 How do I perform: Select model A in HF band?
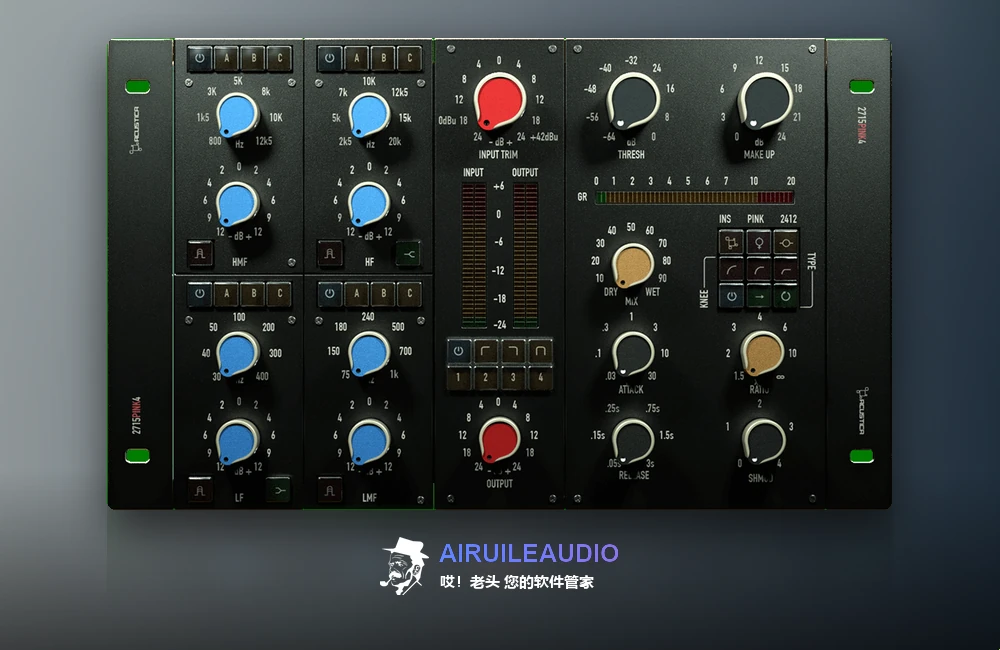coord(357,58)
